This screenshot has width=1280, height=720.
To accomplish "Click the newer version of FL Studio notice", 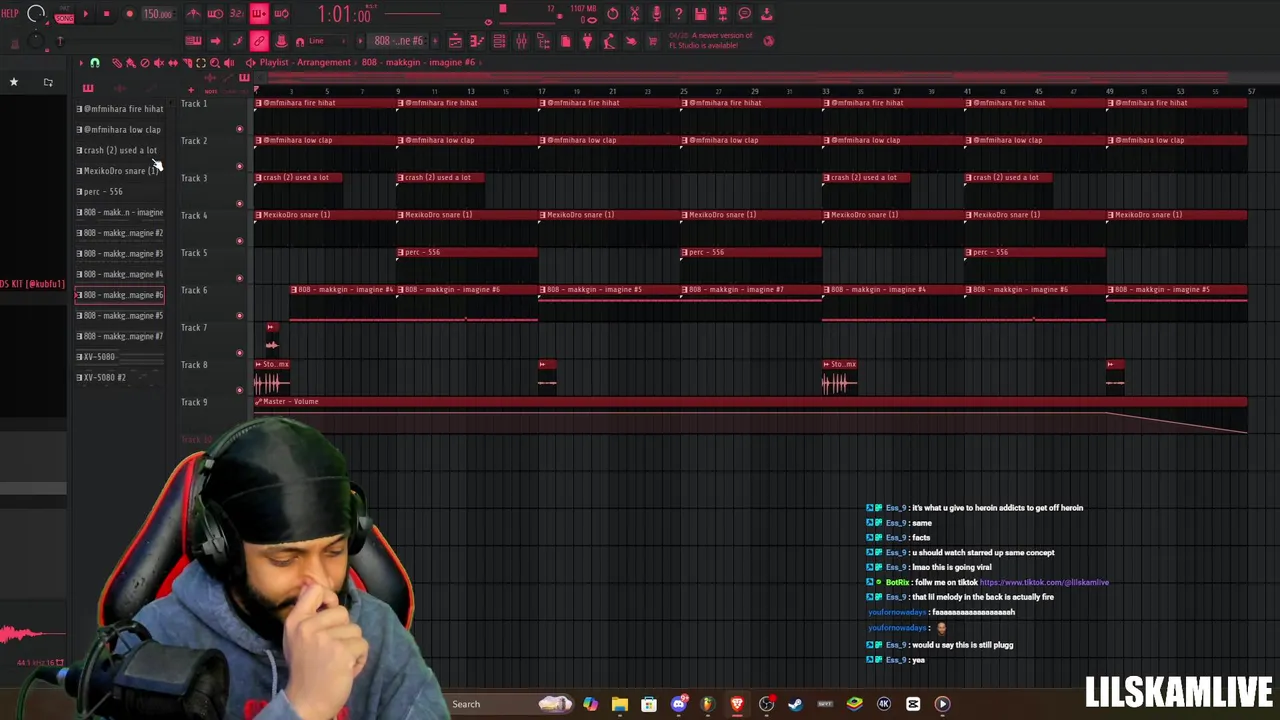I will (710, 41).
